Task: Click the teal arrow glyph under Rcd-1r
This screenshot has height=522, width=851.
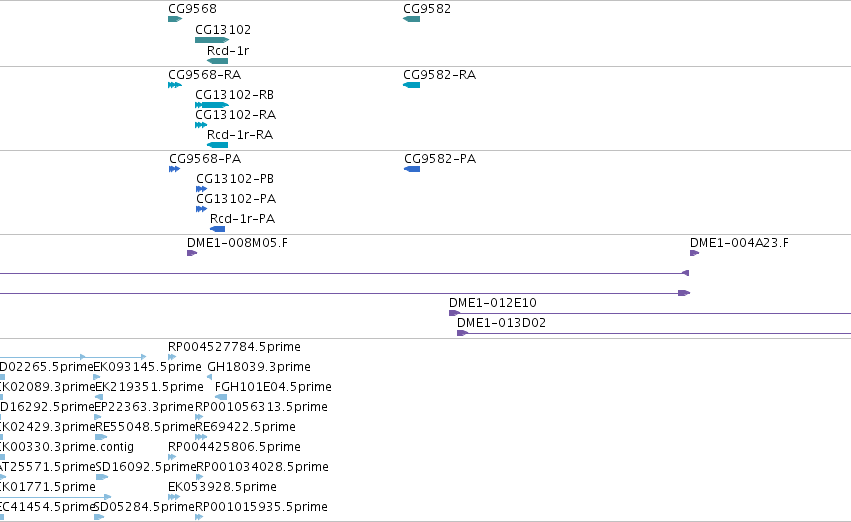Action: (218, 61)
